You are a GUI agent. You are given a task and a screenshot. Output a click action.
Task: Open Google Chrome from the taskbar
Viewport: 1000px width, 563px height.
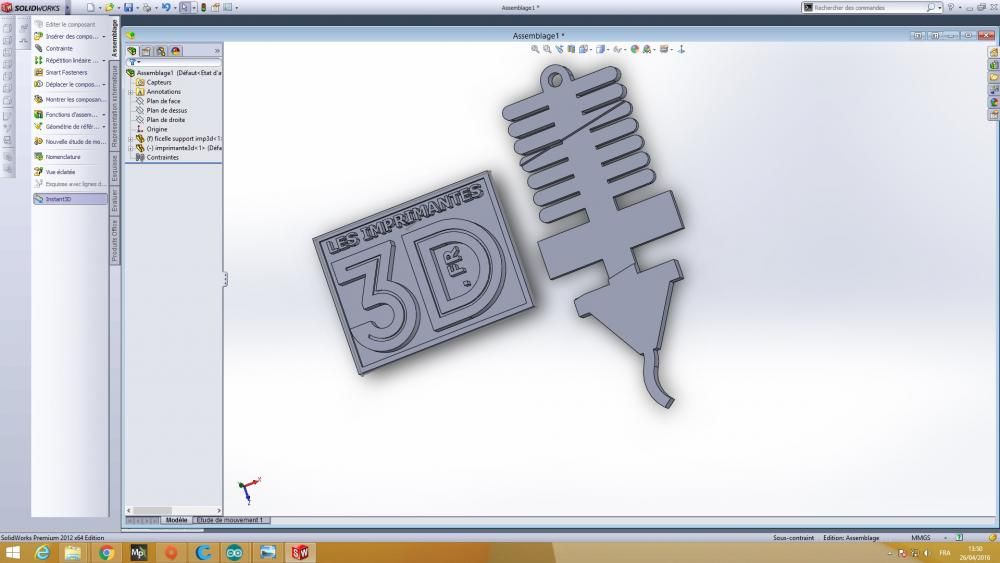[x=107, y=552]
